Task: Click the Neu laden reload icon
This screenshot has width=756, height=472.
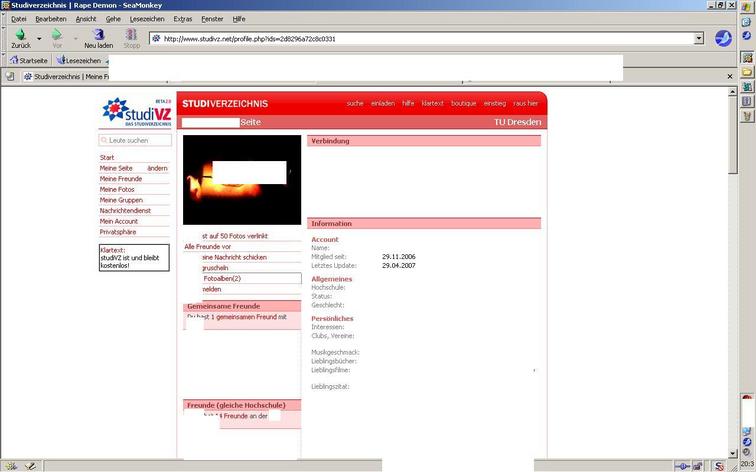Action: tap(98, 35)
